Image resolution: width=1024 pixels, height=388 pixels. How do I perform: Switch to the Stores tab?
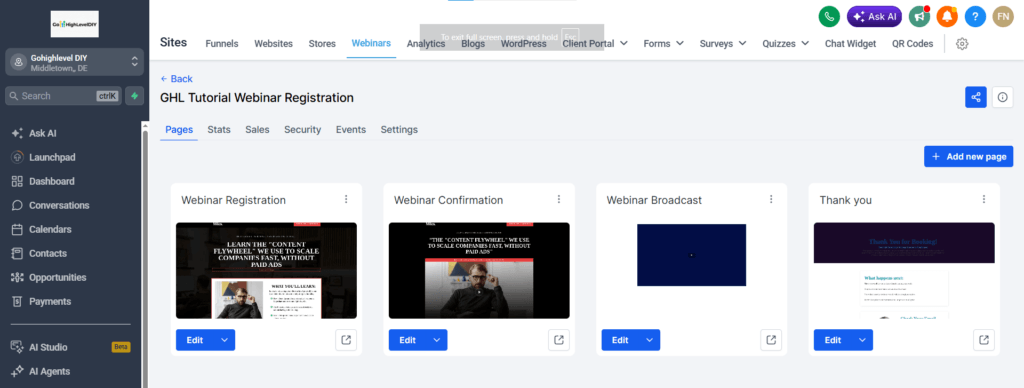click(x=322, y=44)
